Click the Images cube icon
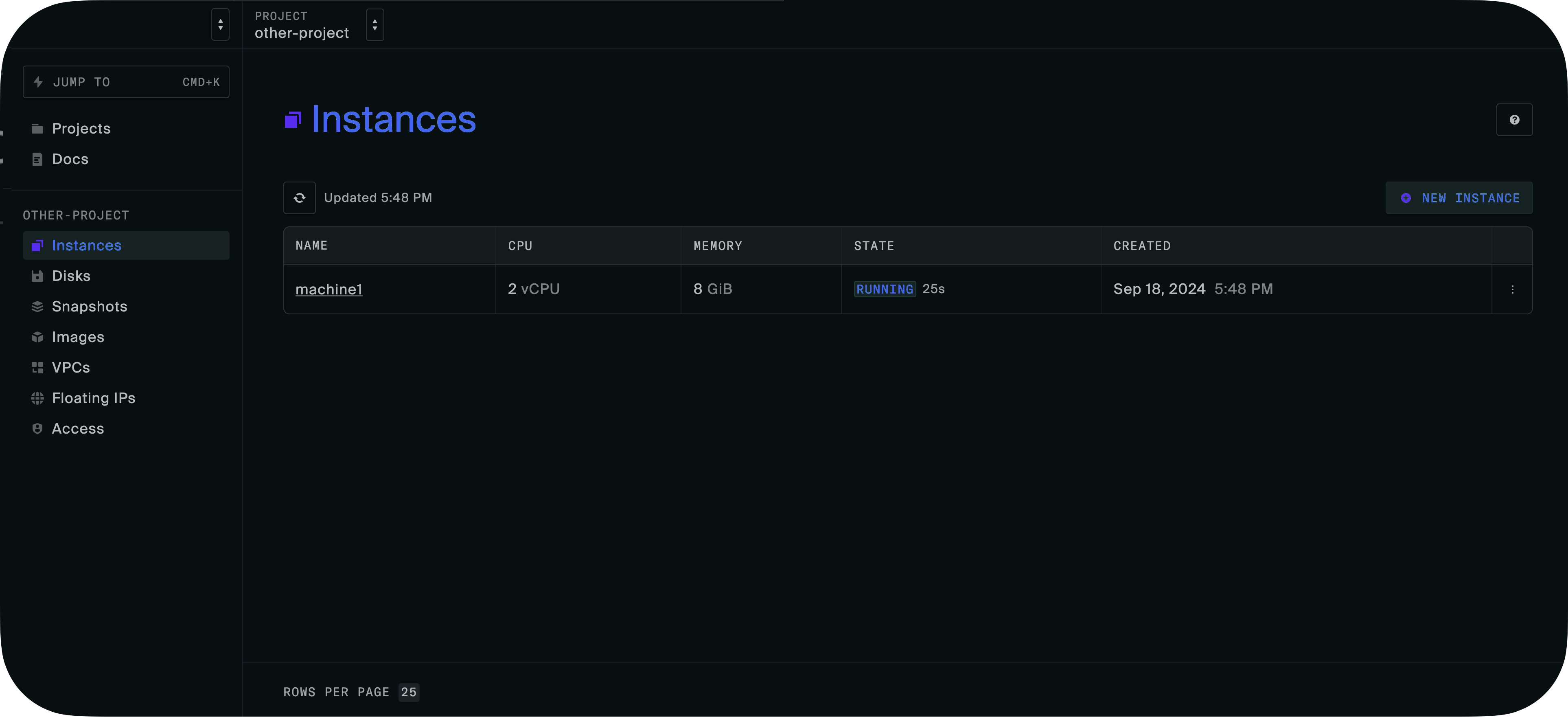Viewport: 1568px width, 717px height. pos(37,337)
